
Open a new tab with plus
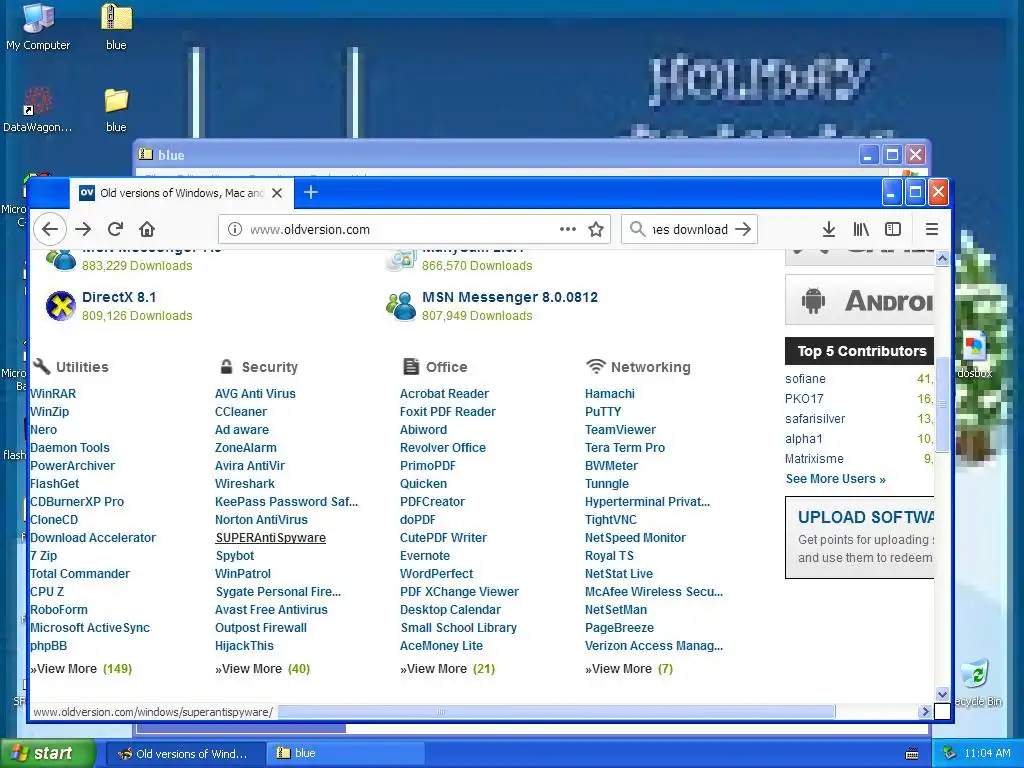[311, 193]
